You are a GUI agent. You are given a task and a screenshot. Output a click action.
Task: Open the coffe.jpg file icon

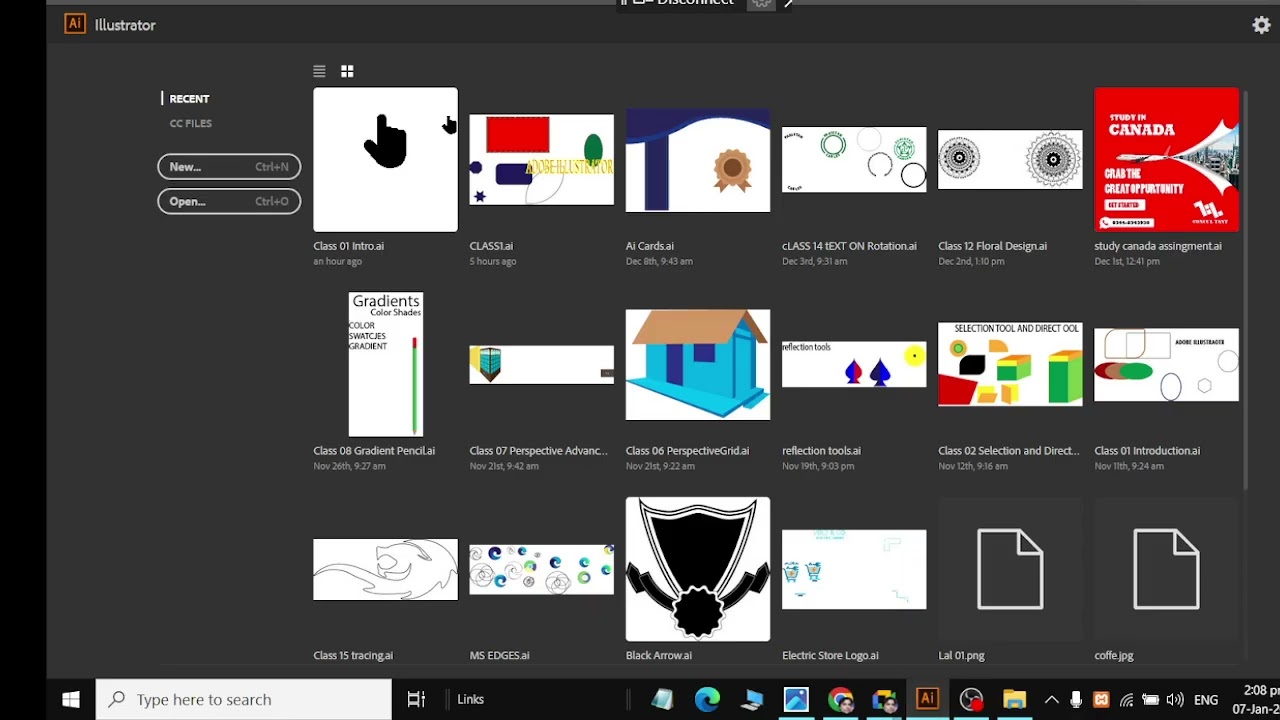coord(1166,569)
